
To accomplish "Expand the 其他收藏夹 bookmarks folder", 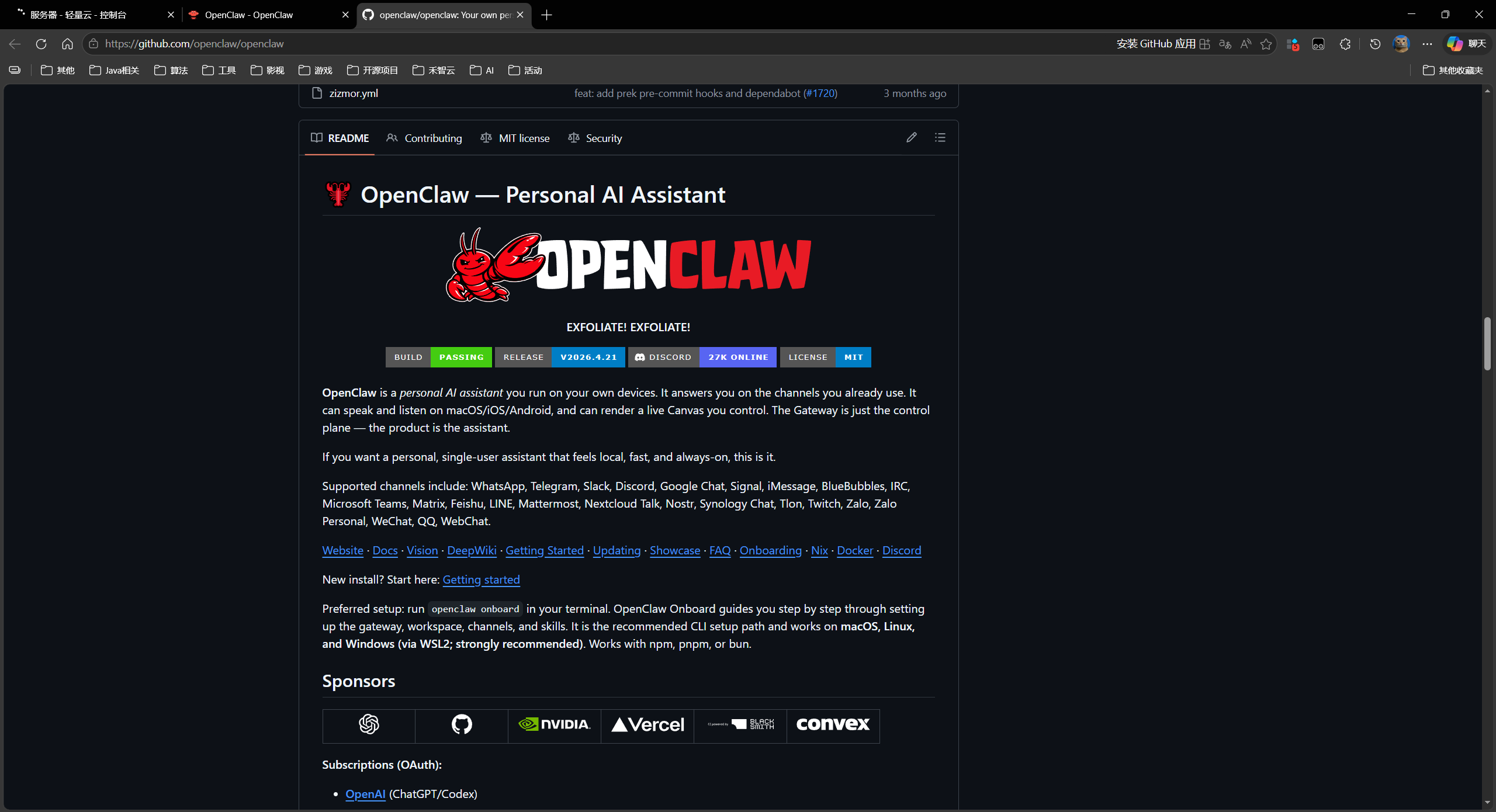I will tap(1453, 71).
